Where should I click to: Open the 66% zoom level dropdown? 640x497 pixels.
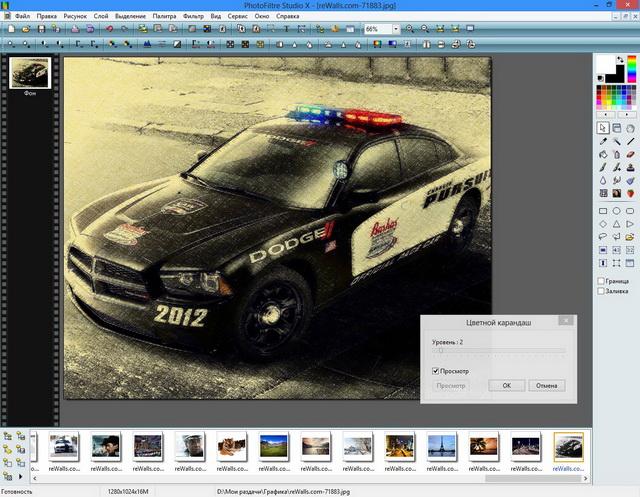(x=396, y=29)
